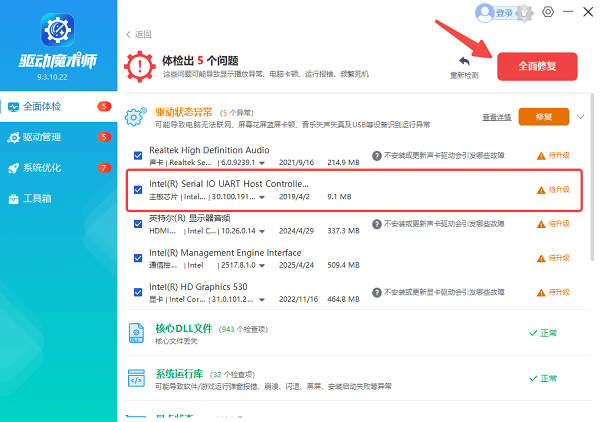Viewport: 600px width, 422px height.
Task: Open the 查看详情 link
Action: click(497, 117)
